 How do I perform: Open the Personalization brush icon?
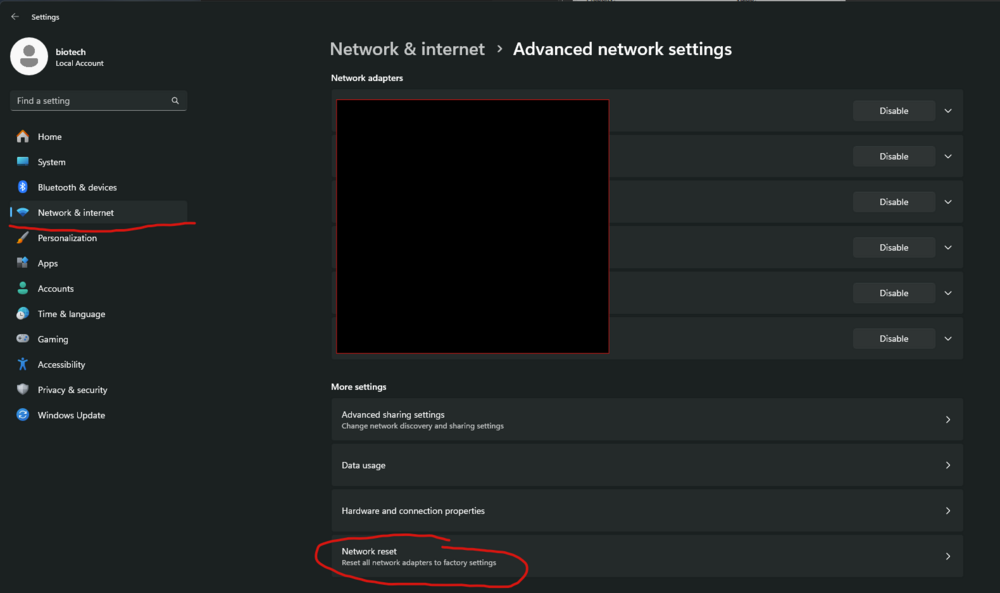coord(23,238)
